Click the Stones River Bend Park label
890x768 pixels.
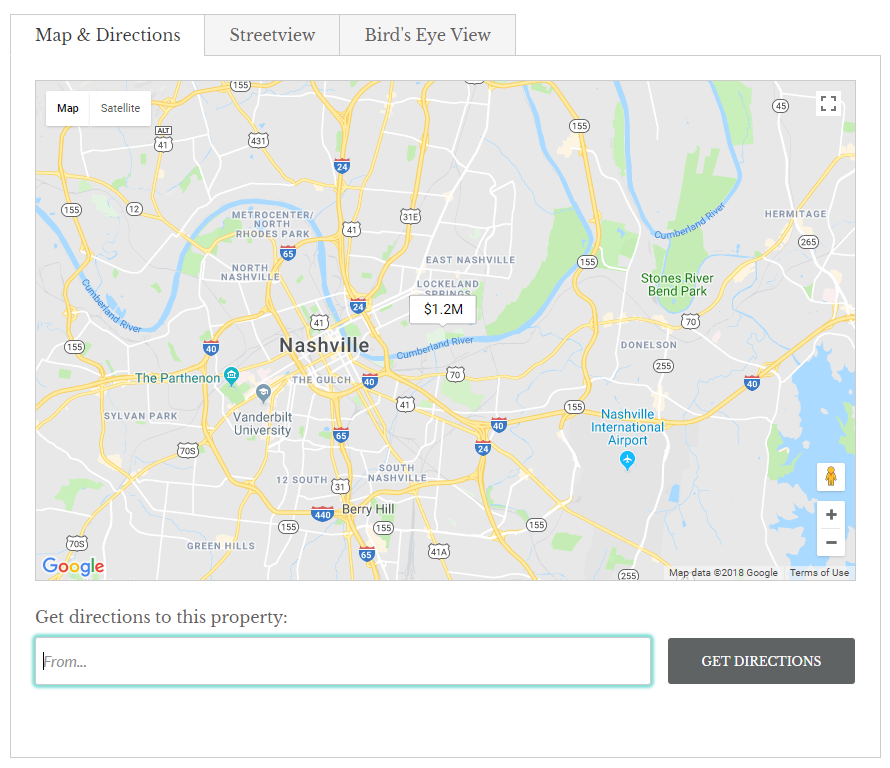(677, 285)
